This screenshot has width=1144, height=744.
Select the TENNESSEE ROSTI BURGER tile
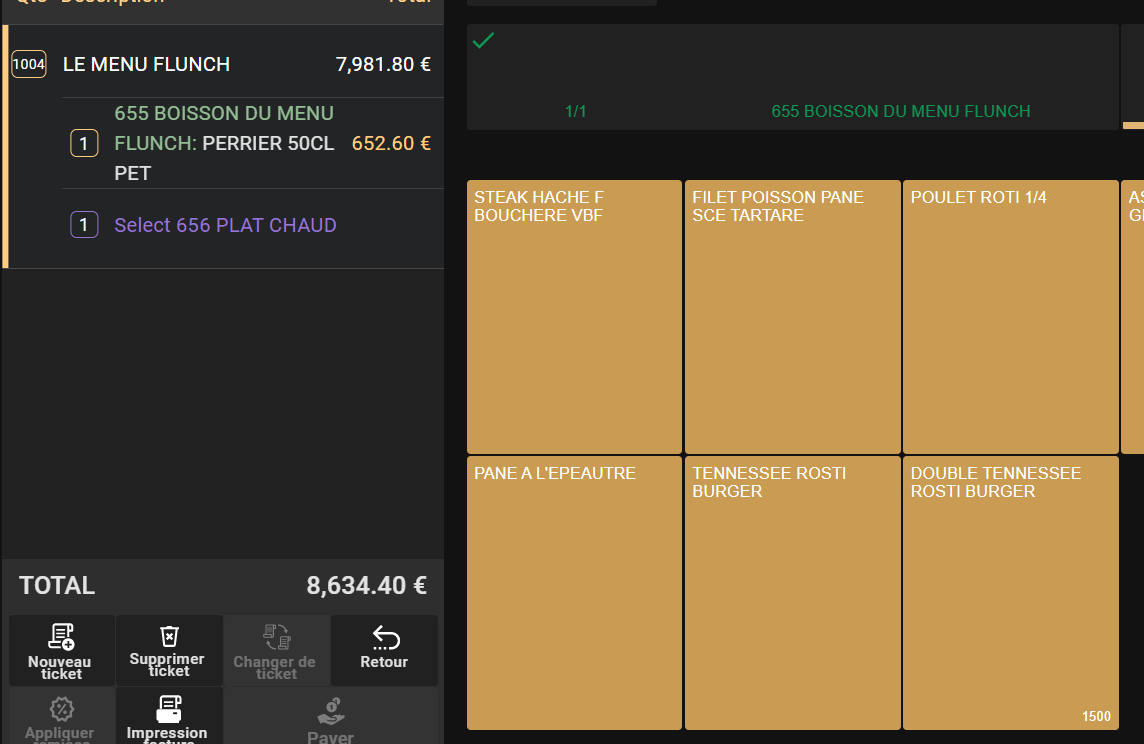point(792,593)
